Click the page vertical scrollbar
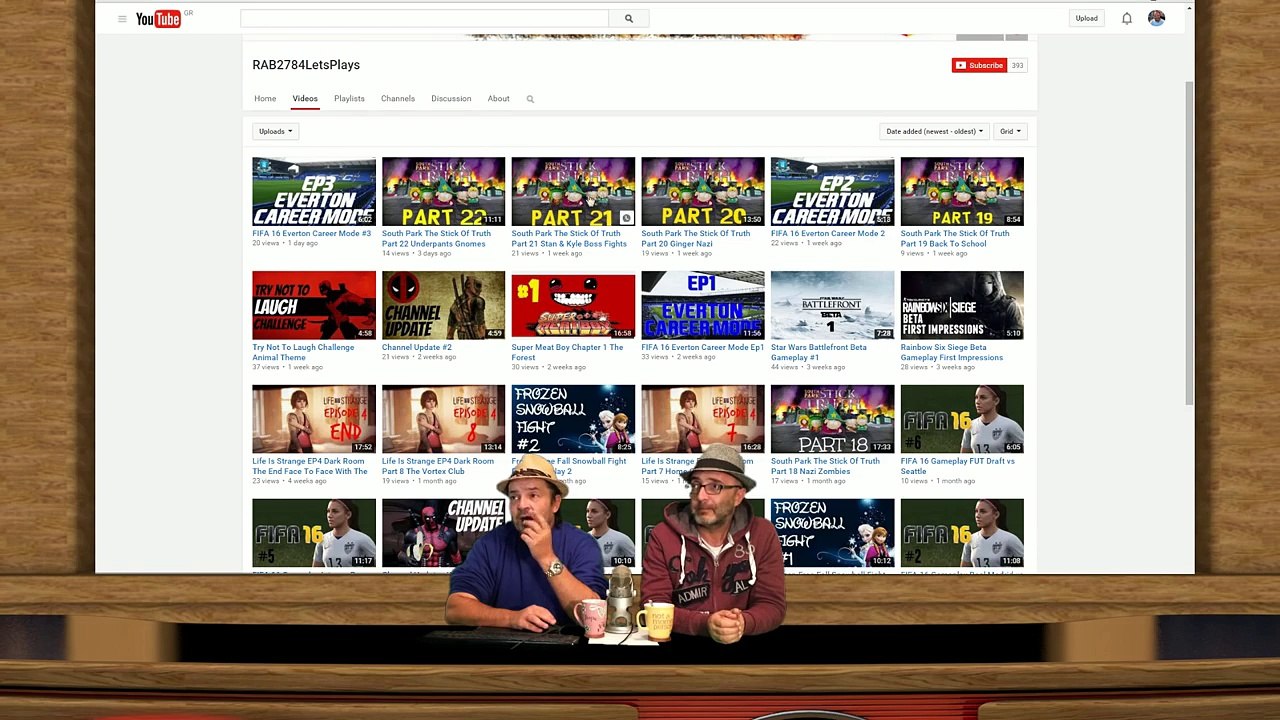Viewport: 1280px width, 720px height. coord(1189,244)
